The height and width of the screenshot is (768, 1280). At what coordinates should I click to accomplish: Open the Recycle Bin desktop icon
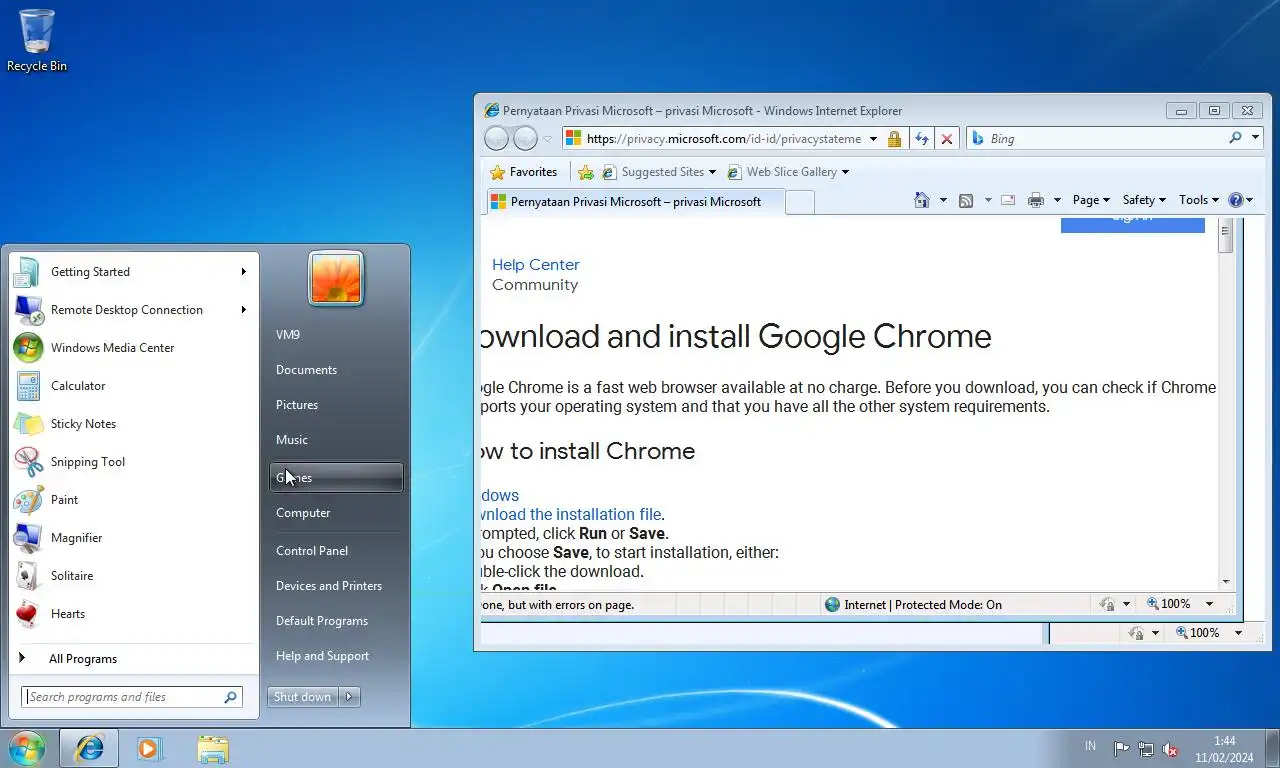point(37,41)
